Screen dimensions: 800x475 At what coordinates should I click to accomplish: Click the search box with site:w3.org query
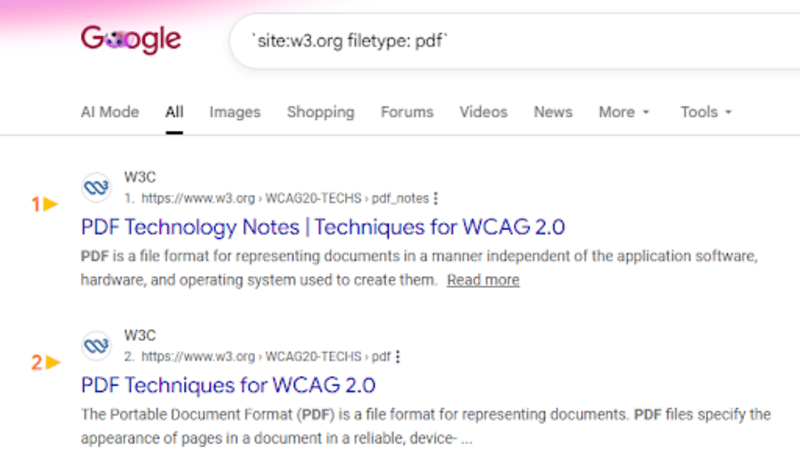coord(515,41)
